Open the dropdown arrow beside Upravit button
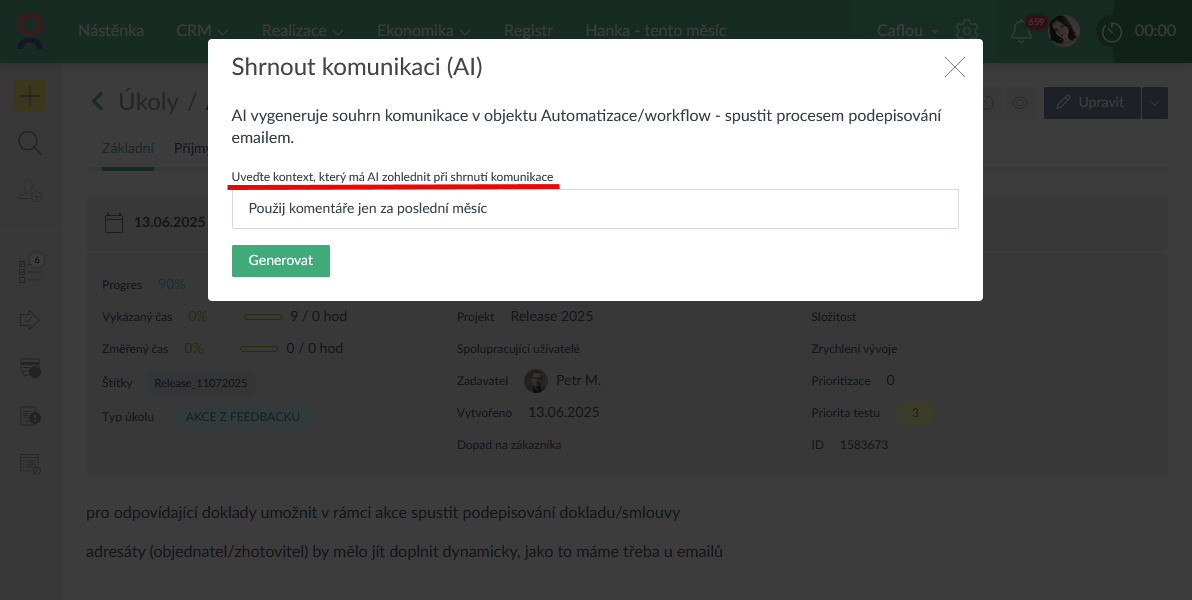The height and width of the screenshot is (600, 1192). (1155, 103)
